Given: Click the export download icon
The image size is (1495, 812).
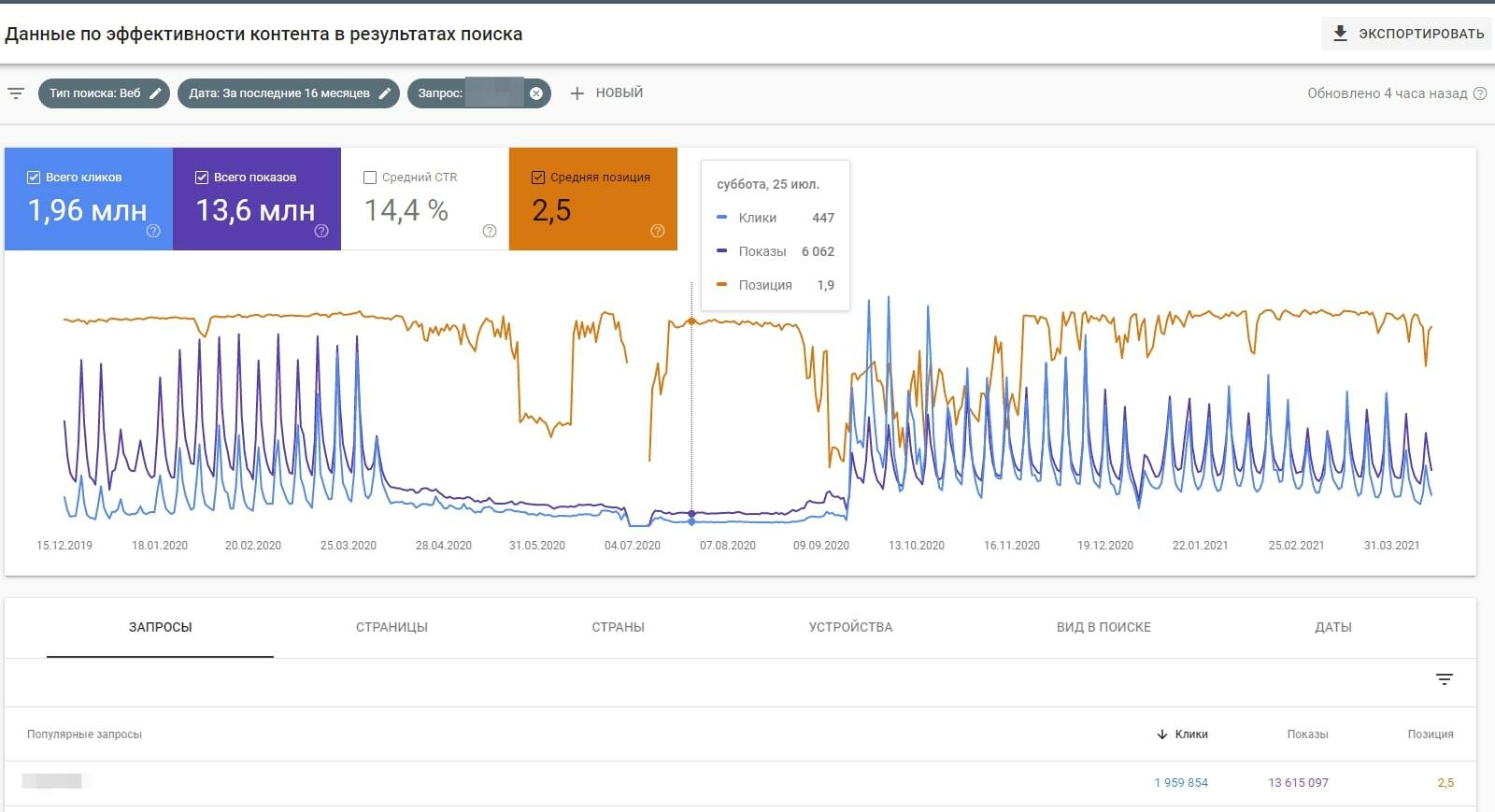Looking at the screenshot, I should click(1340, 34).
